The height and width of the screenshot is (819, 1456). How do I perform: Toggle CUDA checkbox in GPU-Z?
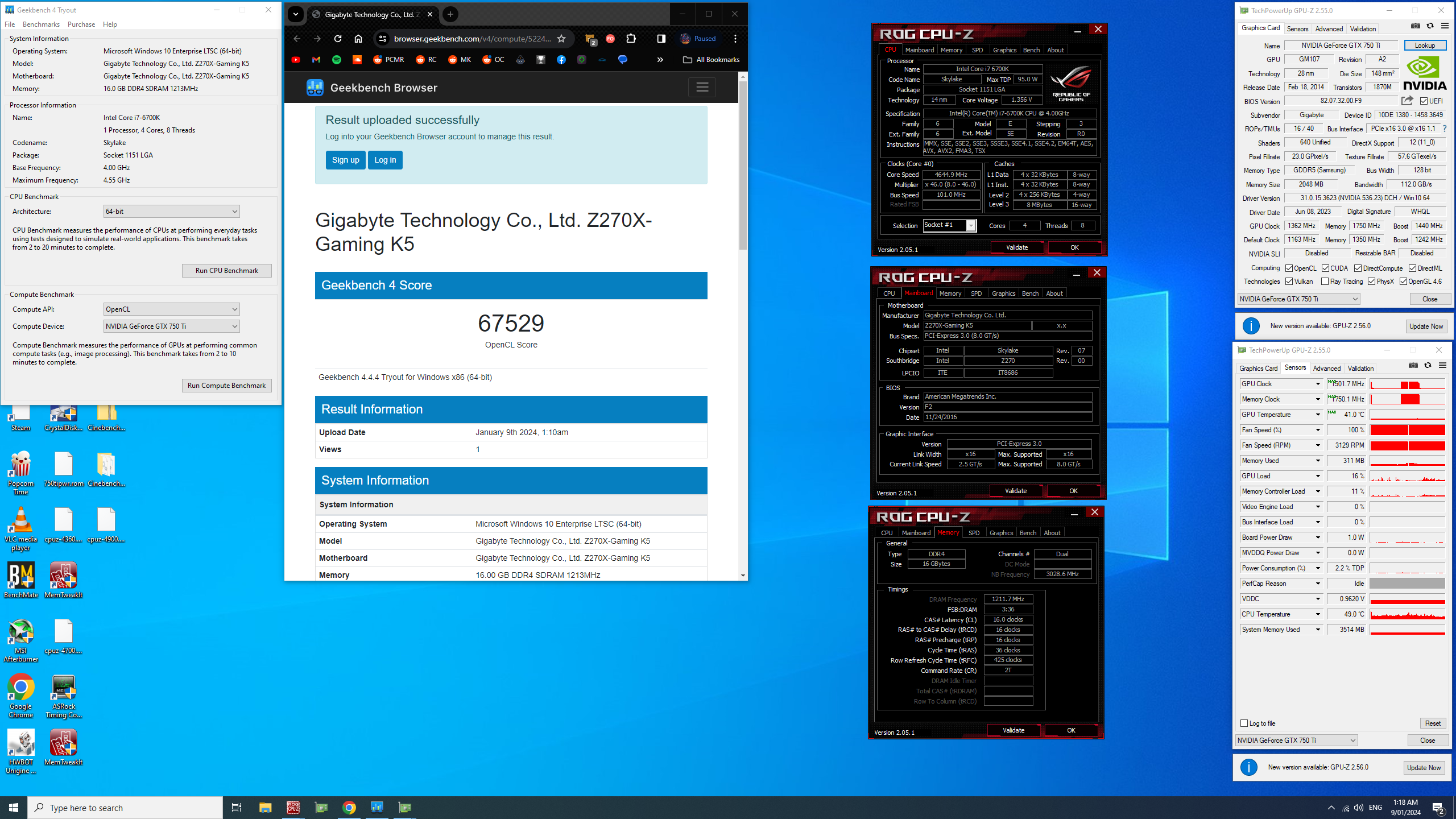click(x=1325, y=268)
